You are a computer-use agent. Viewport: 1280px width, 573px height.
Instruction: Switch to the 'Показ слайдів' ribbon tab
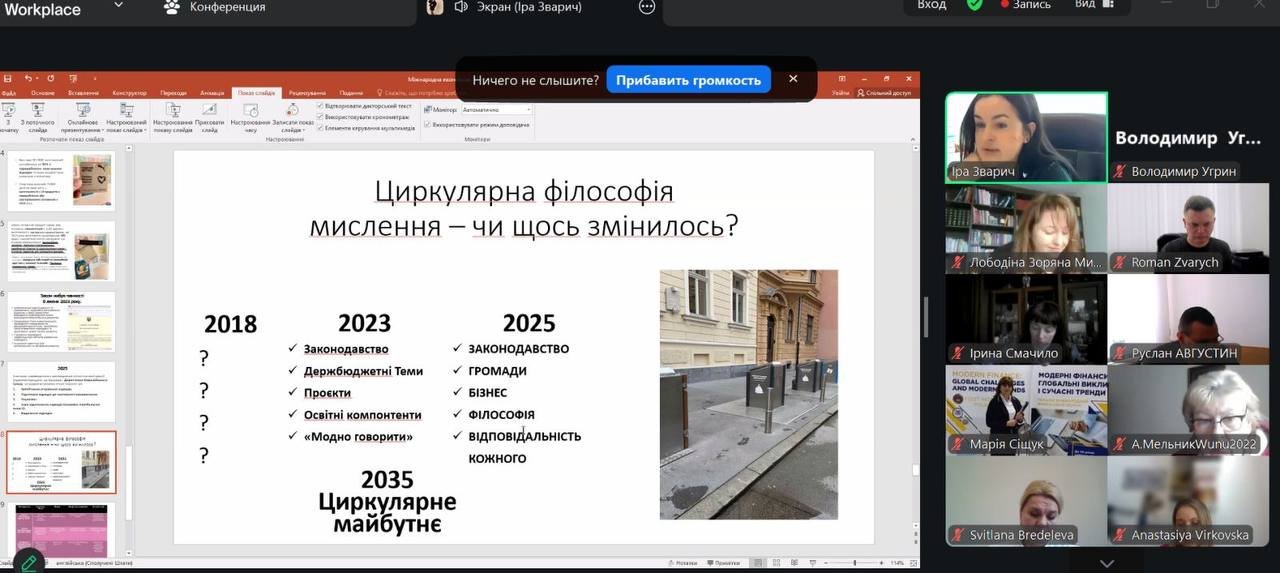[258, 93]
